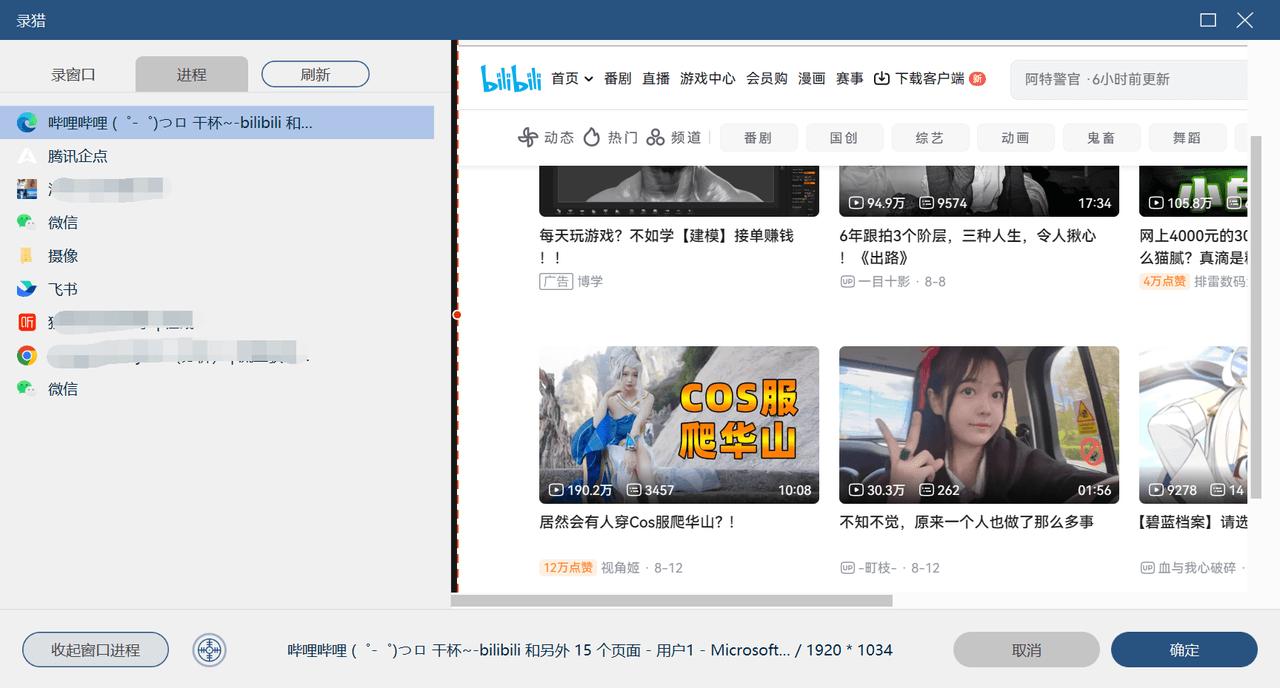
Task: Open the 17:34 duration video thumbnail
Action: 979,193
